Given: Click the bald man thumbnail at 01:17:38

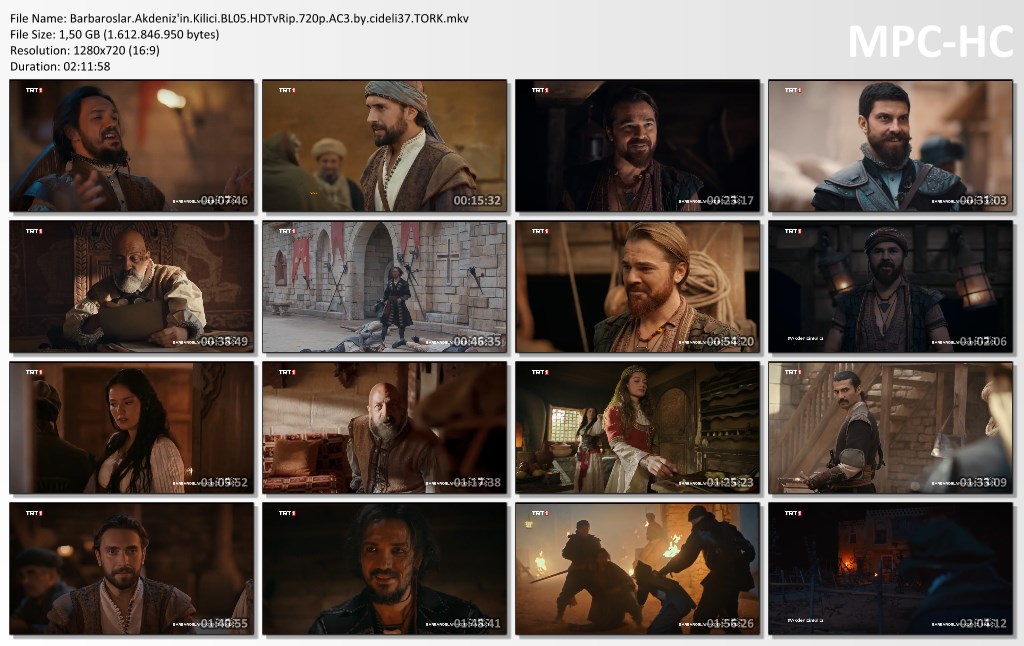Looking at the screenshot, I should 385,428.
